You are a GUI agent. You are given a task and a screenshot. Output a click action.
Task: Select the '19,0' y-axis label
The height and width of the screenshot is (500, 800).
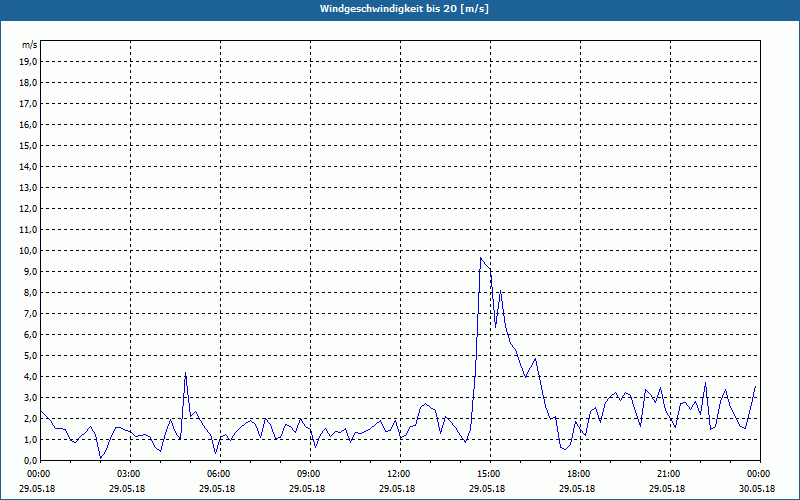pos(28,62)
